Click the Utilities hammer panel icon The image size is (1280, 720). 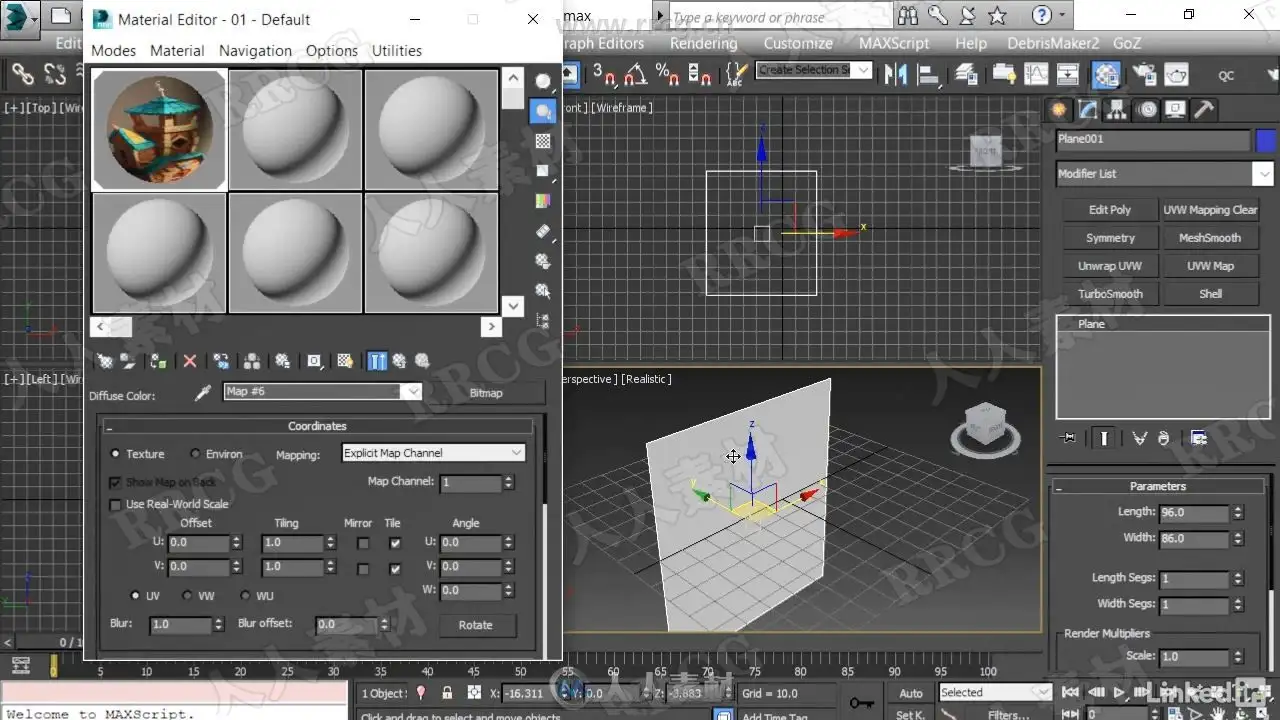(x=1204, y=110)
